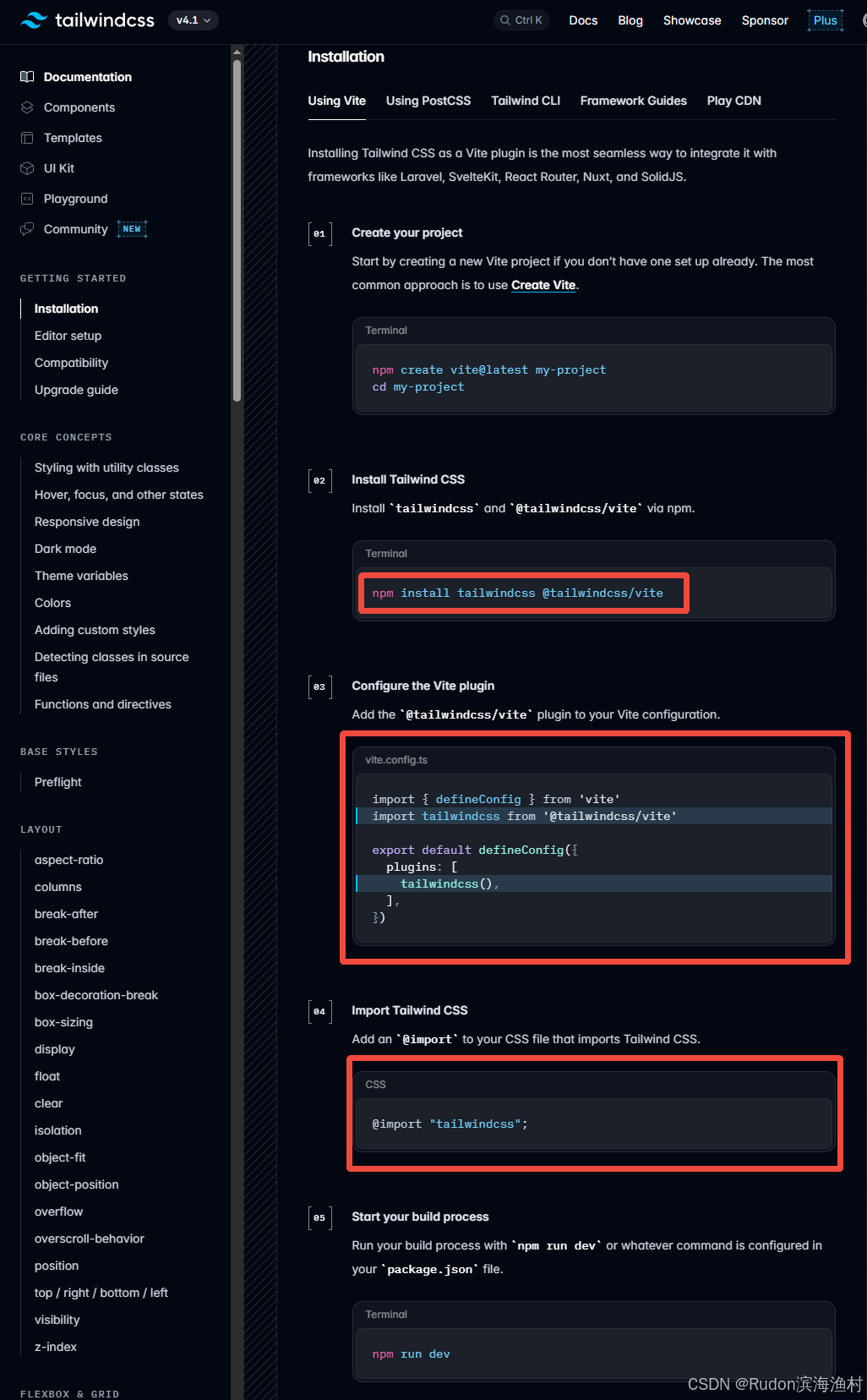Open Detecting classes in source files
Image resolution: width=867 pixels, height=1400 pixels.
point(112,667)
